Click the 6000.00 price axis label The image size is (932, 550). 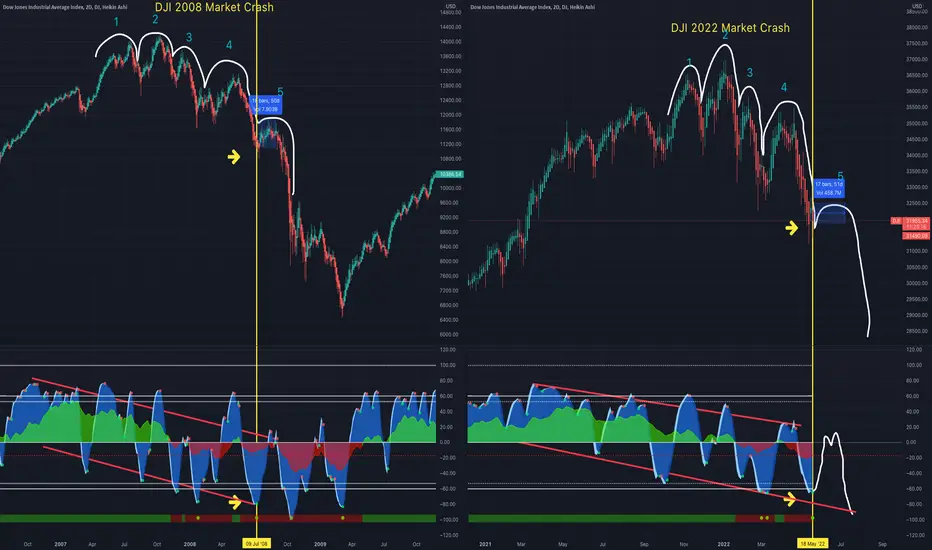click(x=450, y=334)
